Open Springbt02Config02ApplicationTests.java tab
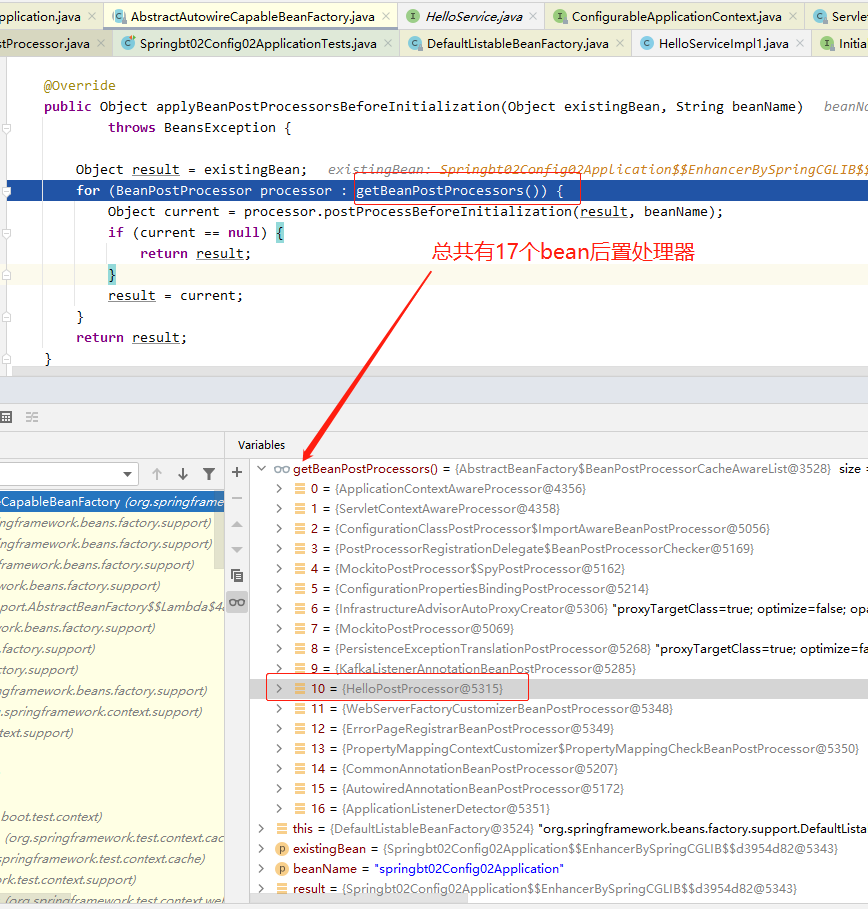Screen dimensions: 868x909 (x=257, y=43)
